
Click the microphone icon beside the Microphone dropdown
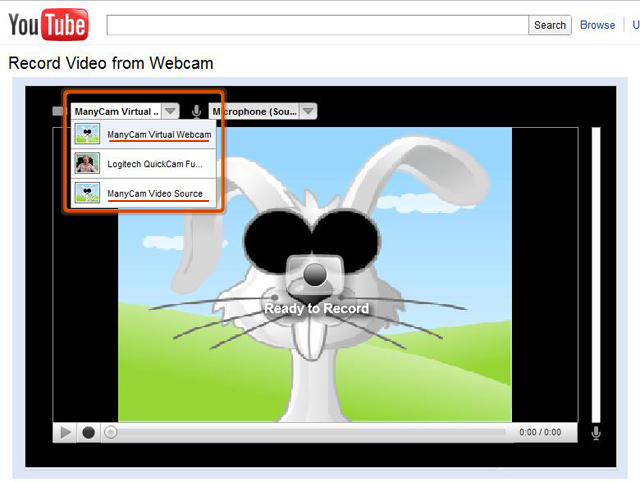coord(196,111)
